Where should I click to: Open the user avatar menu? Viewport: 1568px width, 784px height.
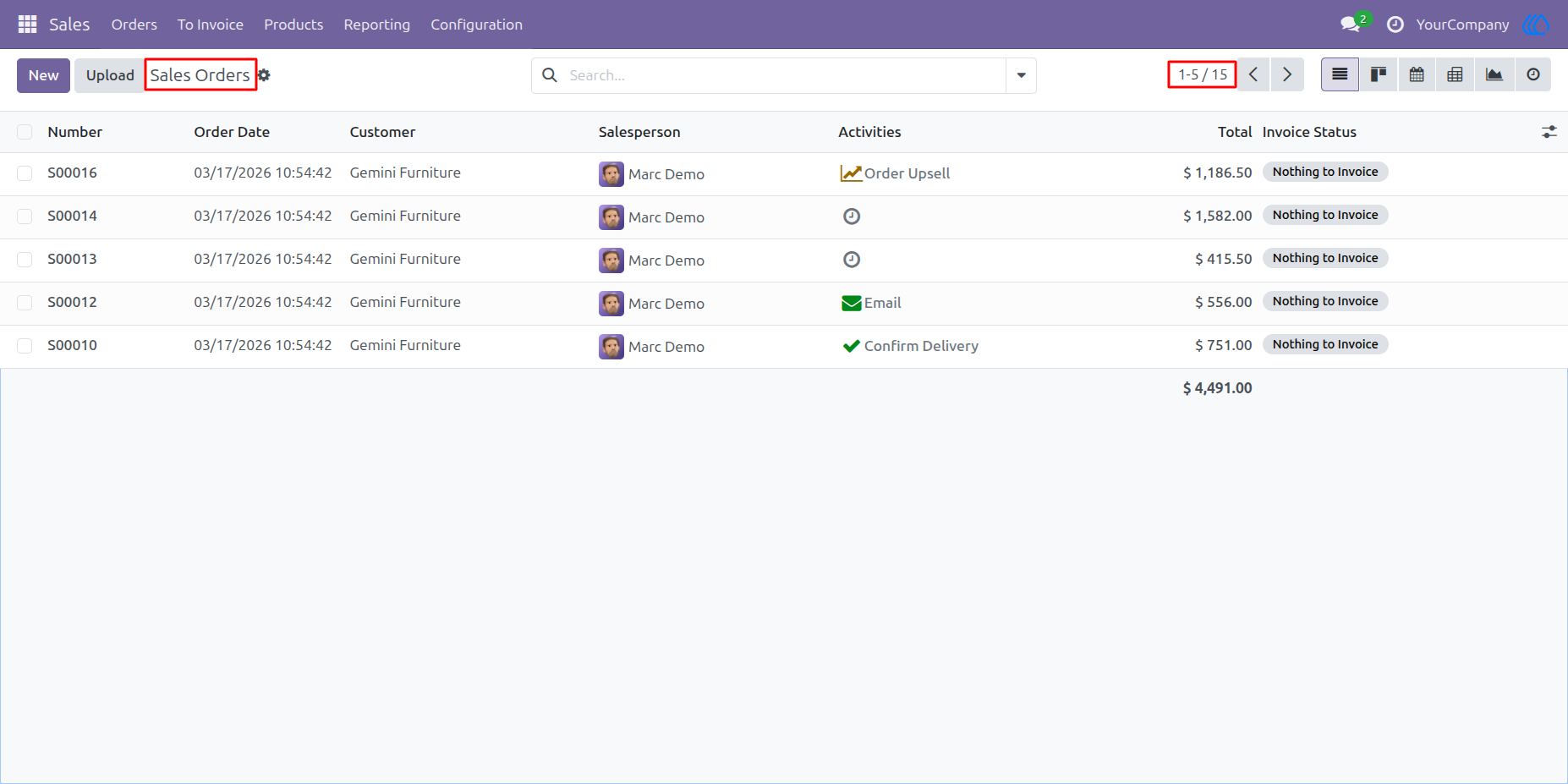1536,25
